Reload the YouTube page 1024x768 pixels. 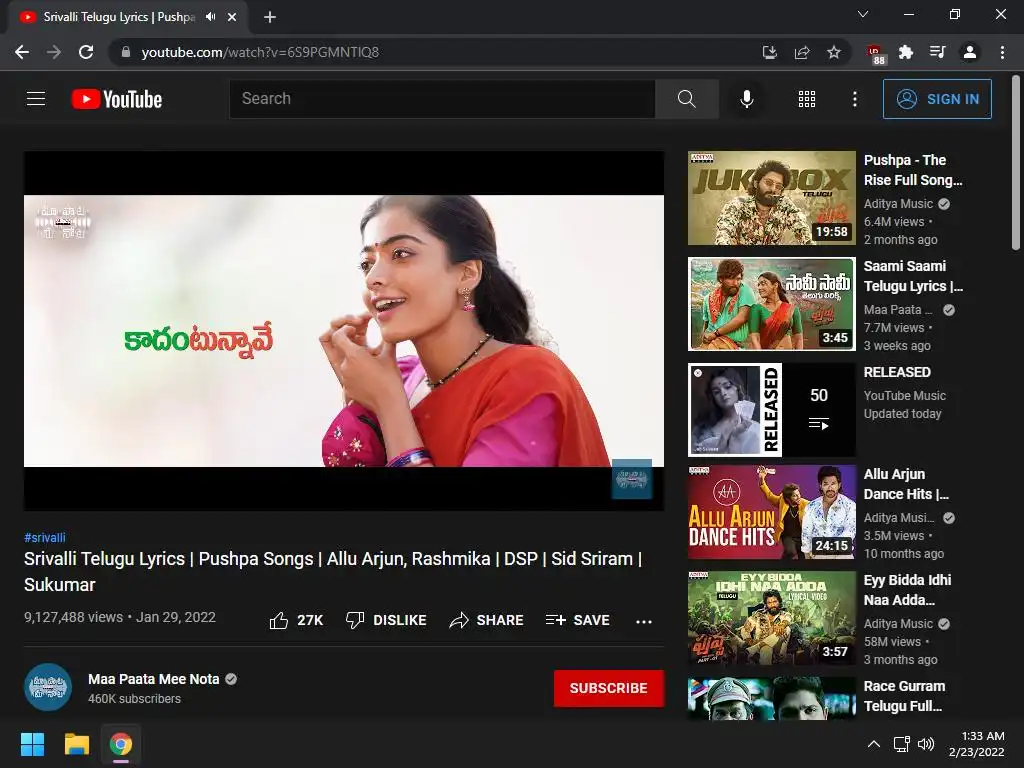pos(86,52)
